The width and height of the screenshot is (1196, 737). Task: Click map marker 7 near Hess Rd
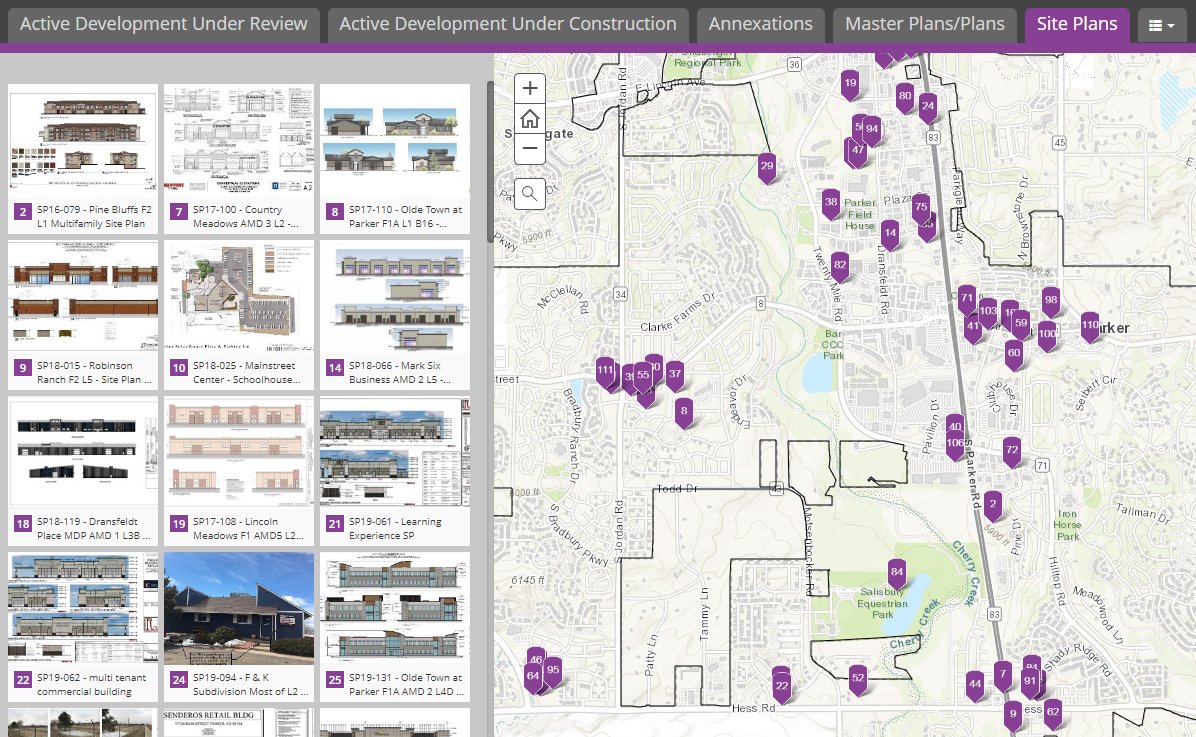[x=1003, y=676]
